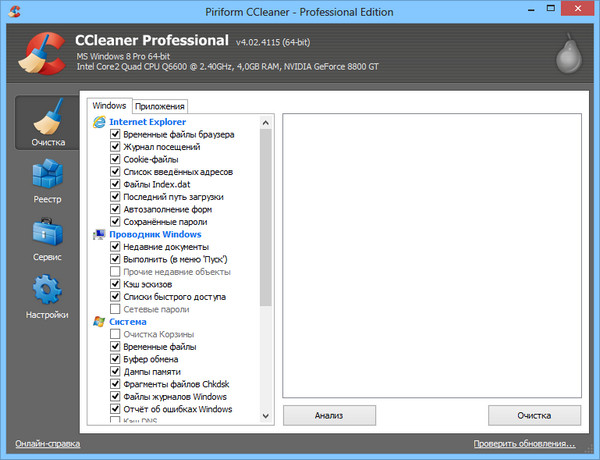Select the Проводник Windows group header

[x=154, y=234]
